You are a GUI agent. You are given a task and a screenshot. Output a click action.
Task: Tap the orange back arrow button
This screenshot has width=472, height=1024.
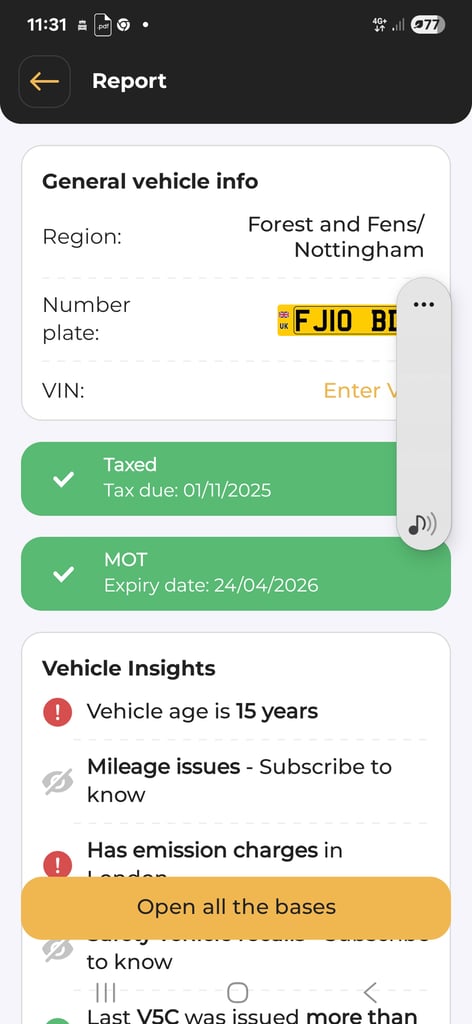[x=44, y=82]
